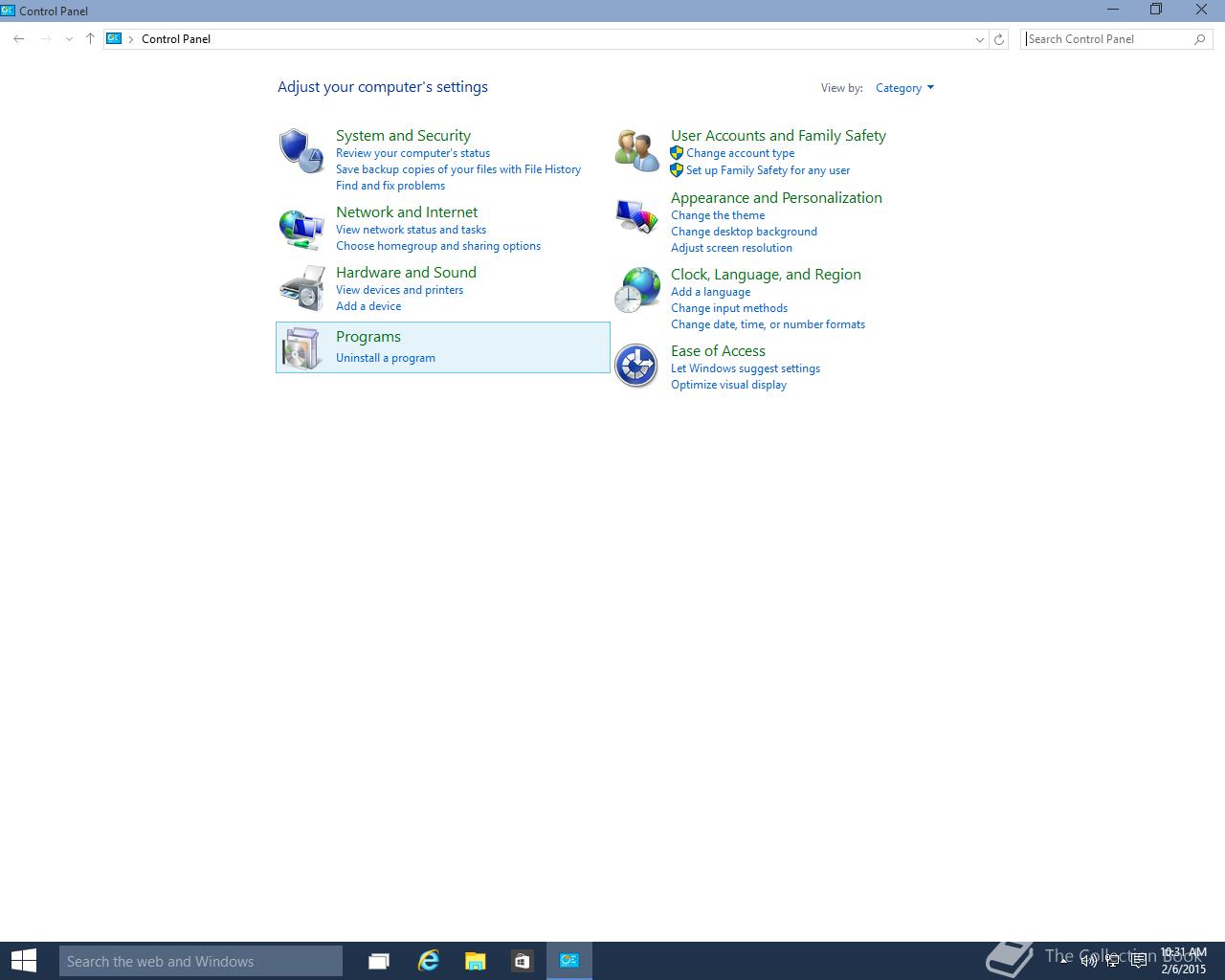Expand the address bar history dropdown

pyautogui.click(x=979, y=39)
